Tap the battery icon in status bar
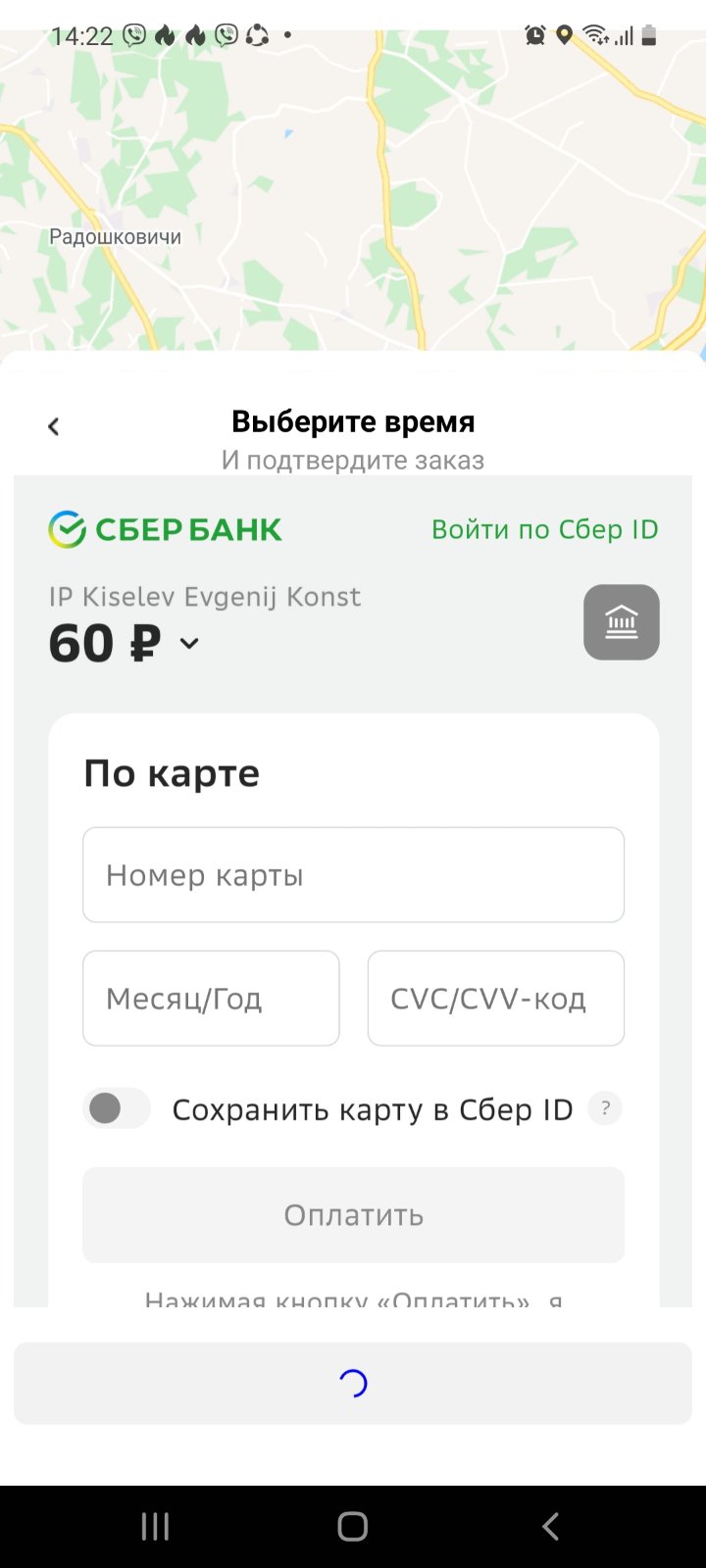The height and width of the screenshot is (1568, 706). (648, 36)
